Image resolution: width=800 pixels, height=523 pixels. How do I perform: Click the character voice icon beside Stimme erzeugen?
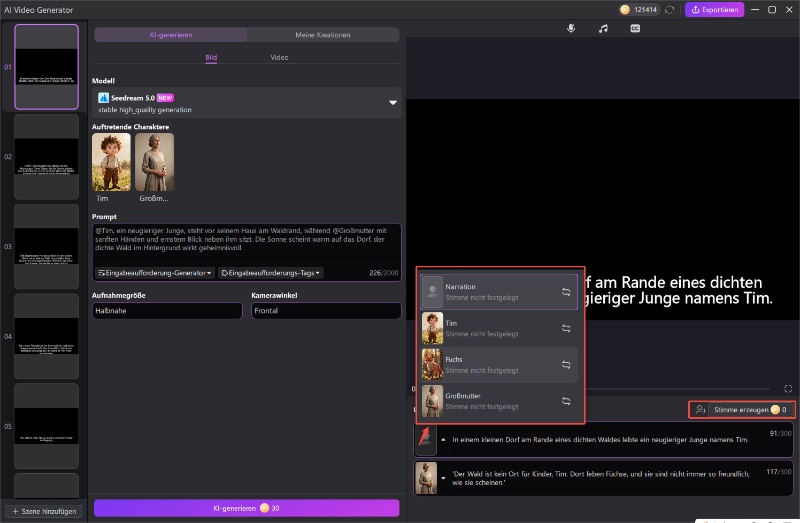699,410
